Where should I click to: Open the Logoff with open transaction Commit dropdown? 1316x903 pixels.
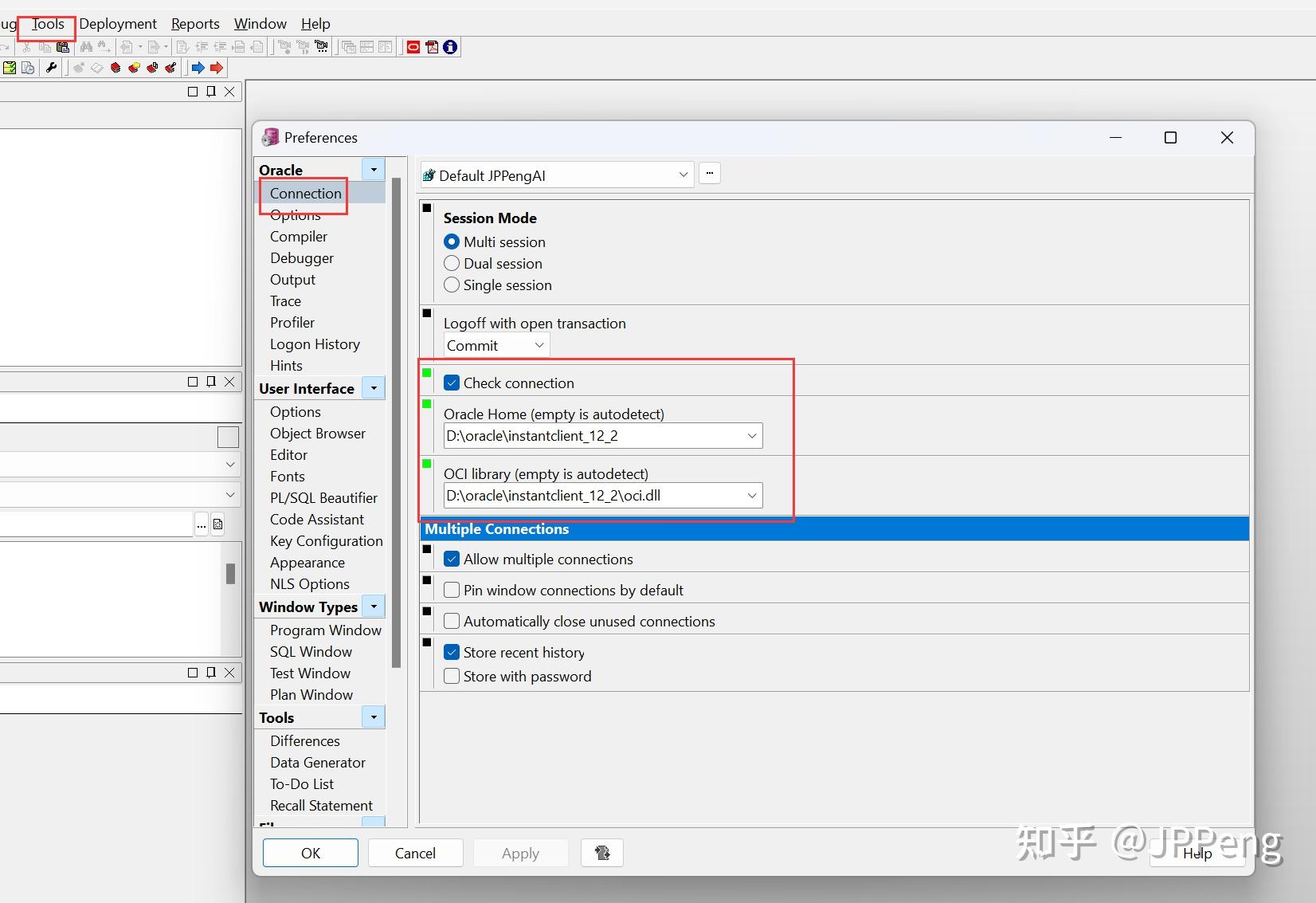point(541,345)
